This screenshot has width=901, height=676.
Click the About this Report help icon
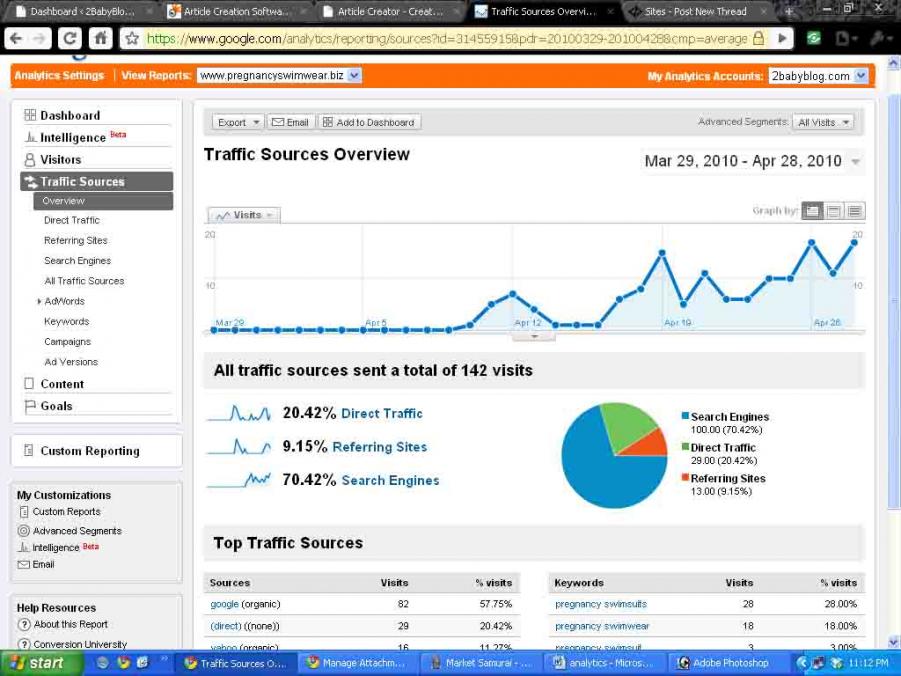point(24,624)
